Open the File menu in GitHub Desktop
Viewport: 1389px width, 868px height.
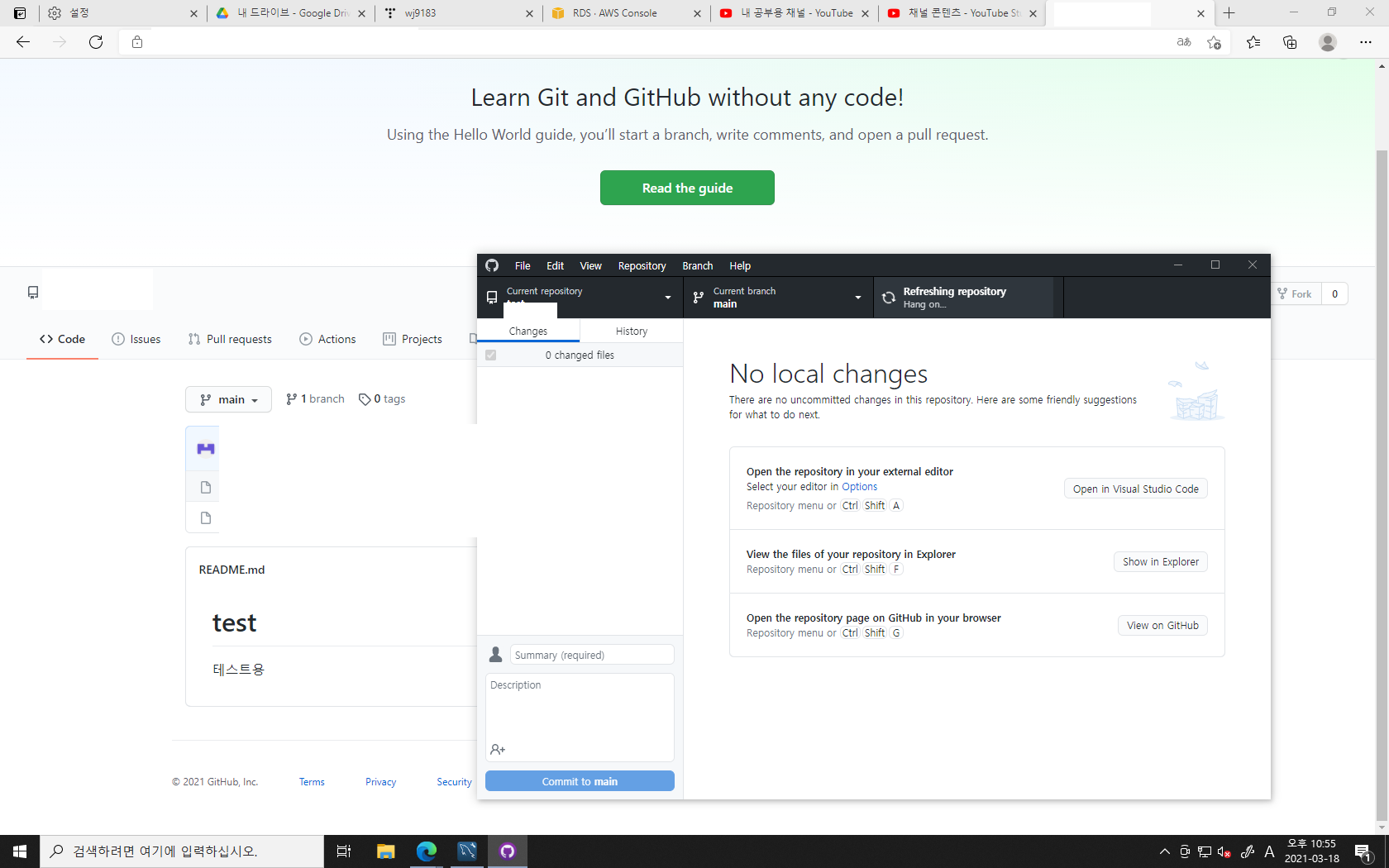[x=523, y=265]
